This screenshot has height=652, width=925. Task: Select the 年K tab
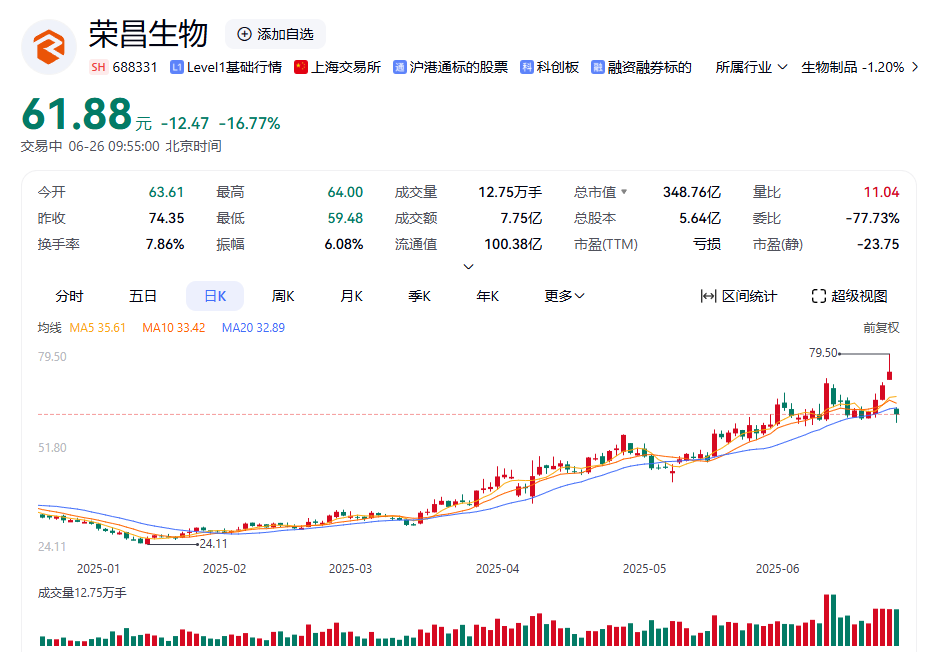pyautogui.click(x=488, y=296)
